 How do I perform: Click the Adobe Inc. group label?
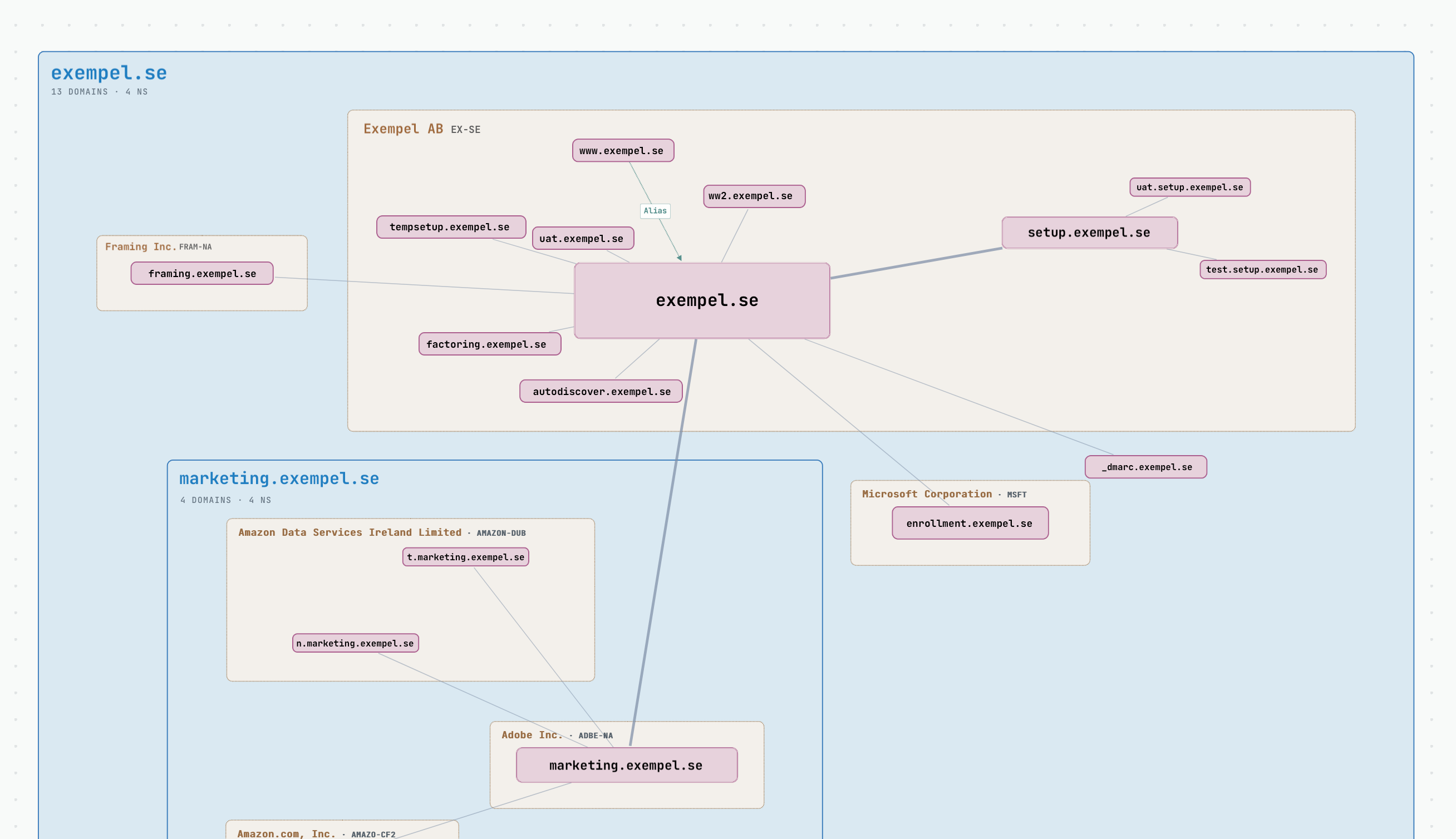point(532,735)
